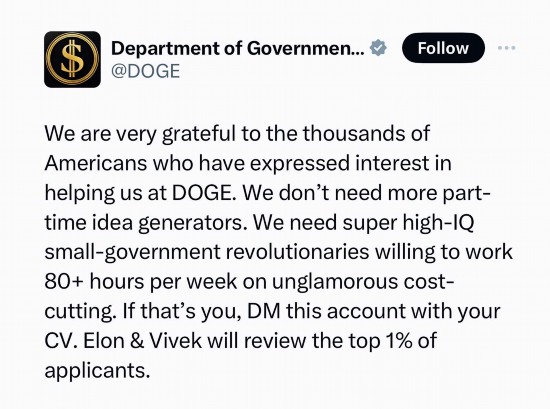Click the words "small-government revolutionaries"
This screenshot has height=409, width=550.
(207, 253)
